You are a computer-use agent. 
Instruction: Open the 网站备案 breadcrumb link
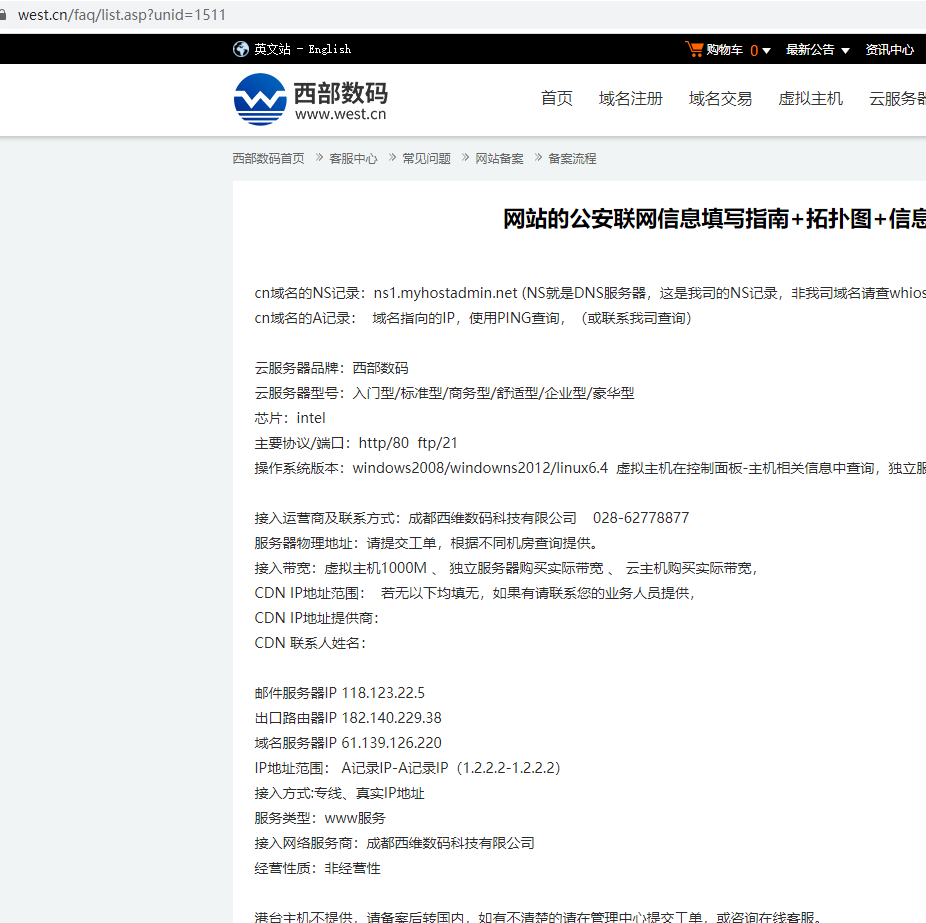click(500, 158)
